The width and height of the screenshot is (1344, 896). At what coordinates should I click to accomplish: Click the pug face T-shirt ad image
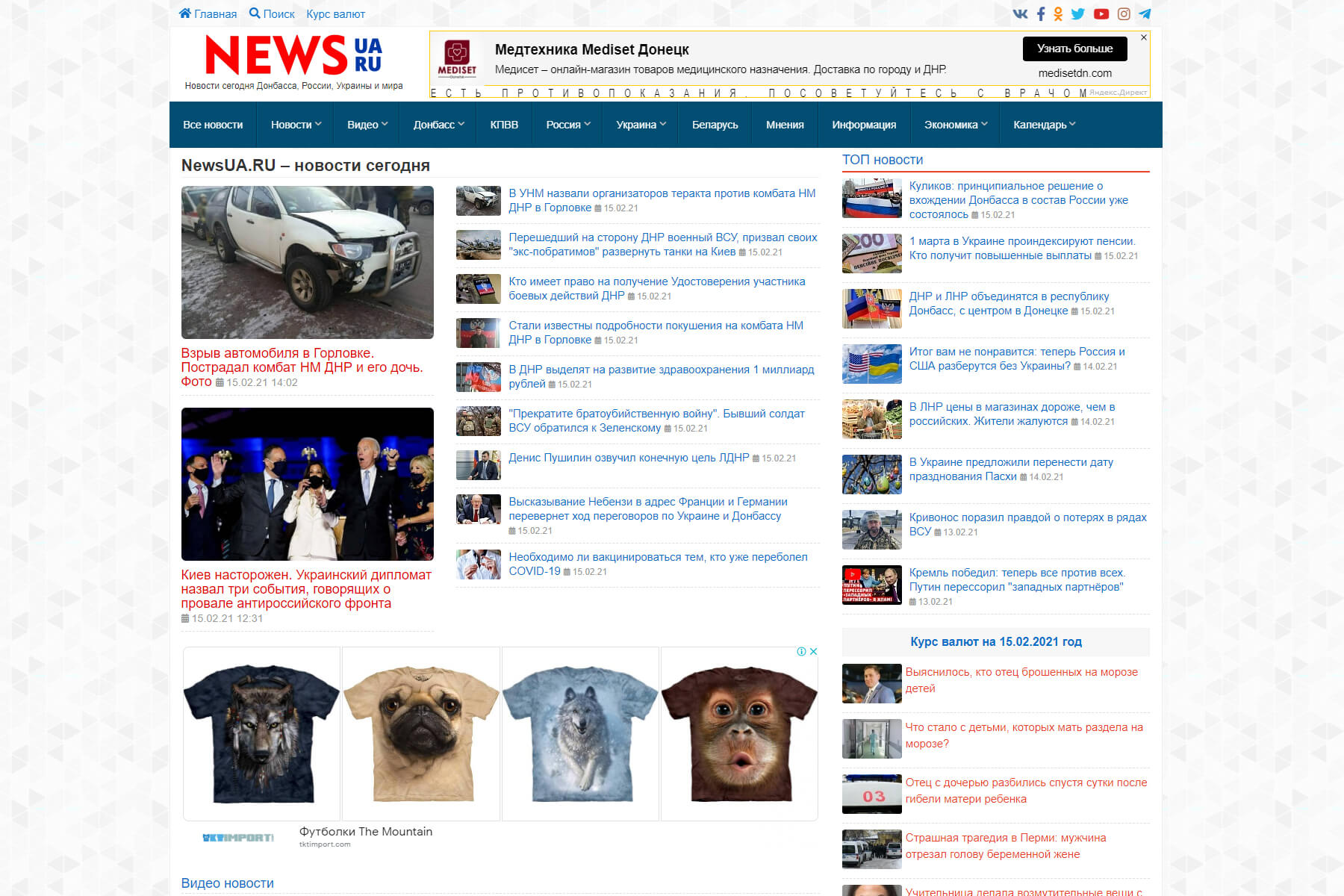pos(421,734)
